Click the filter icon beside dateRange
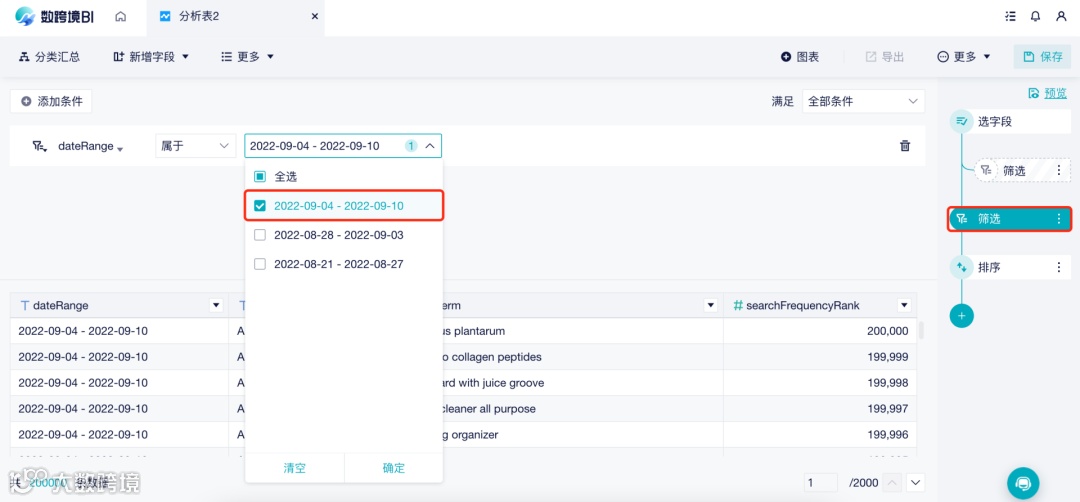The width and height of the screenshot is (1080, 502). coord(39,146)
